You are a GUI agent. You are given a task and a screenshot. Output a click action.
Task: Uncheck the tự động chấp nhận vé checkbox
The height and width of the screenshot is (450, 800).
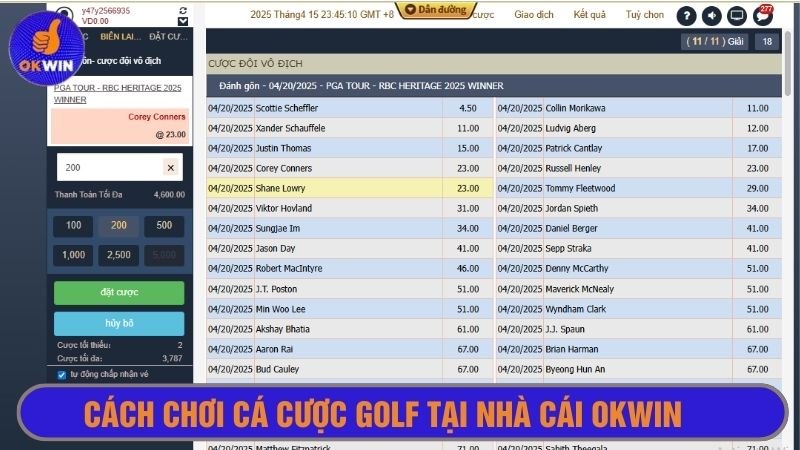(x=62, y=375)
